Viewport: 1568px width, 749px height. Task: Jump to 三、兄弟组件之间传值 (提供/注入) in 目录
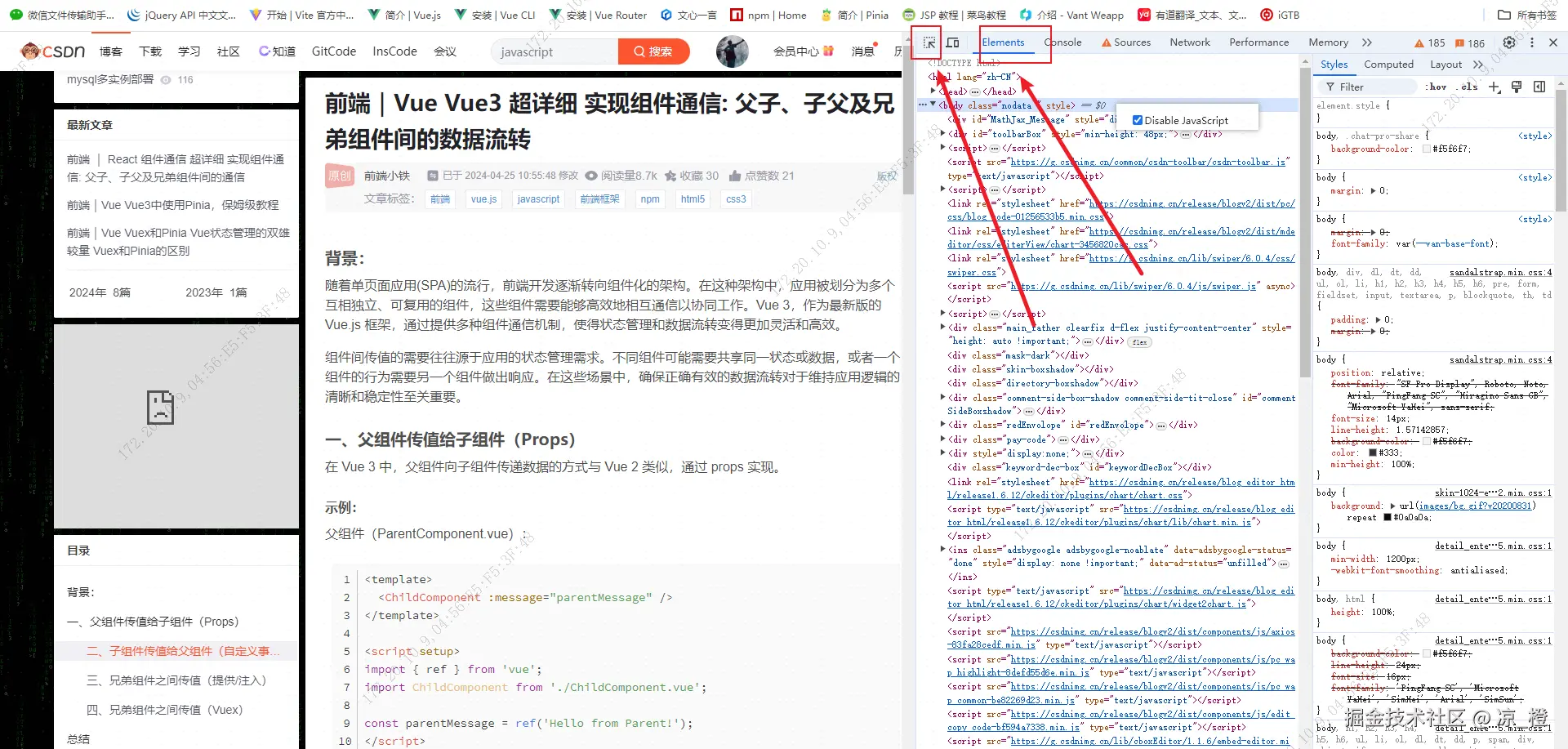tap(176, 680)
